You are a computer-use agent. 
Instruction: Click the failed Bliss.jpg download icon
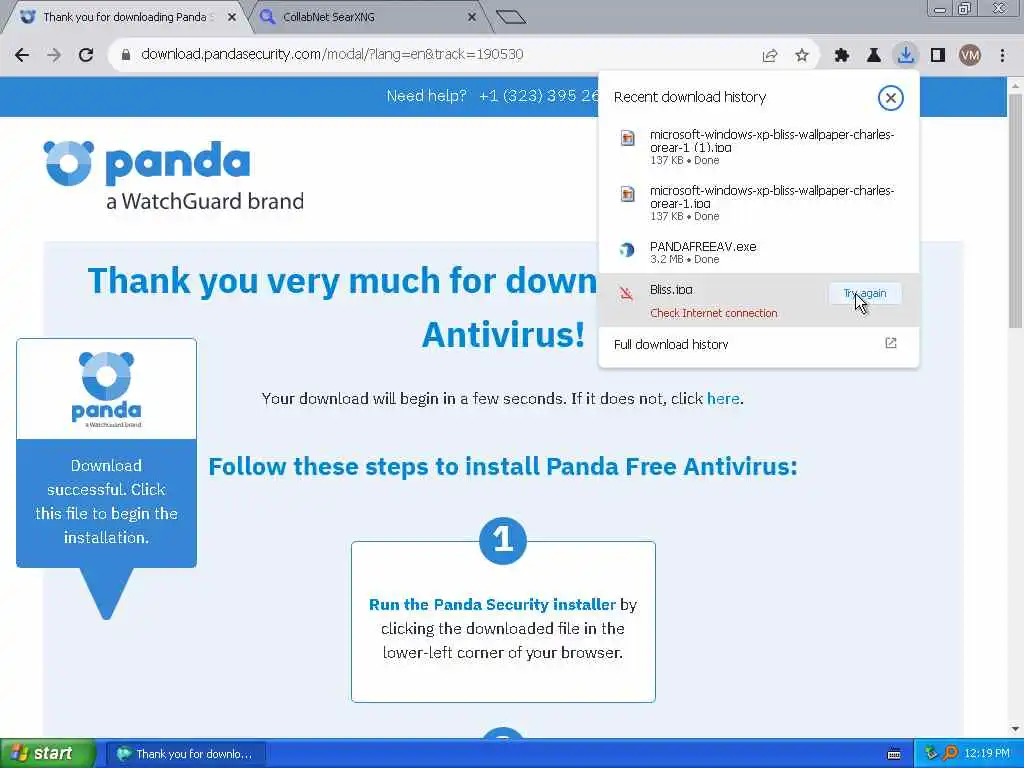pos(626,293)
